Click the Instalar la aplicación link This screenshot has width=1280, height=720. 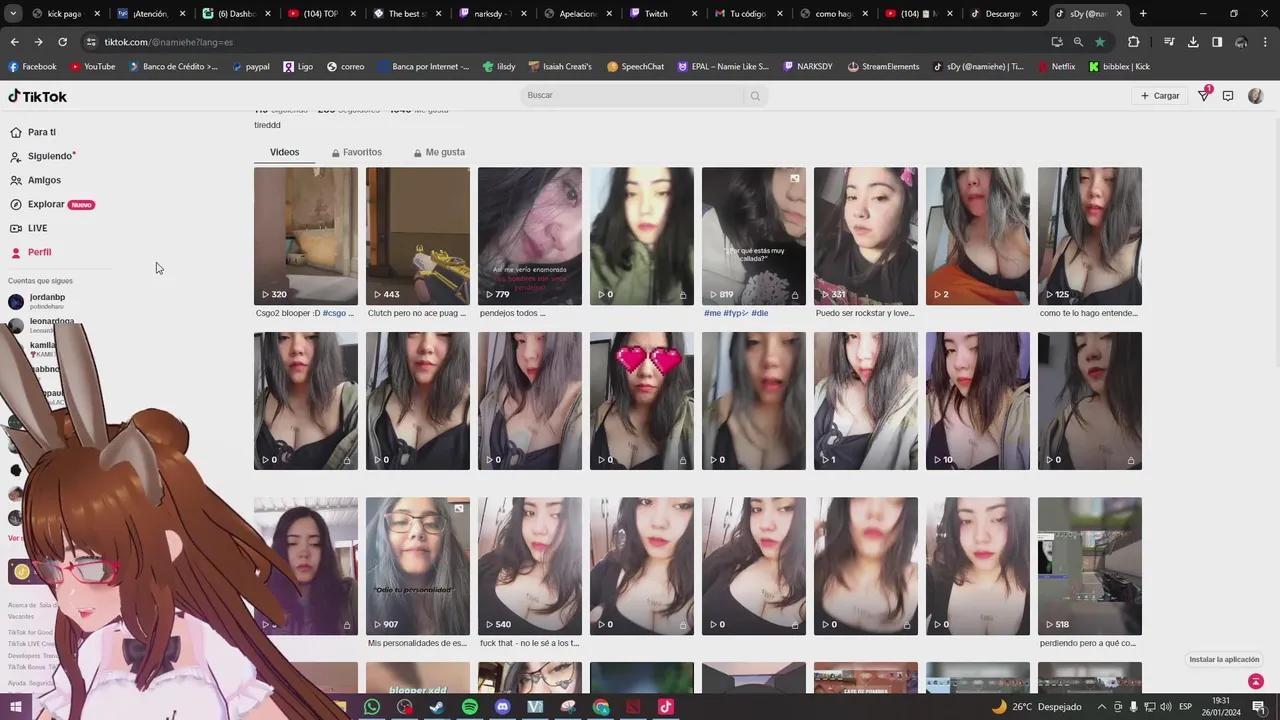coord(1223,659)
